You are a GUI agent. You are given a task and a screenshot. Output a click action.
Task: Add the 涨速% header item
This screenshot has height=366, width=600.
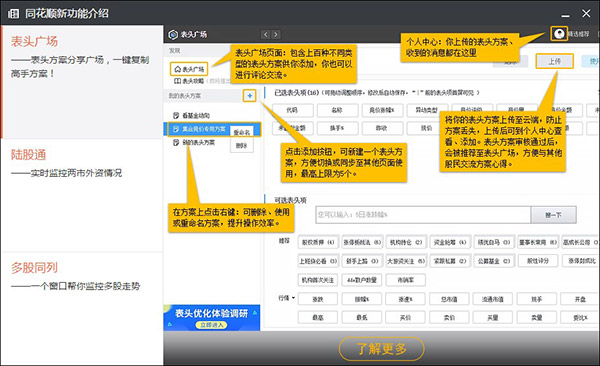(x=406, y=299)
